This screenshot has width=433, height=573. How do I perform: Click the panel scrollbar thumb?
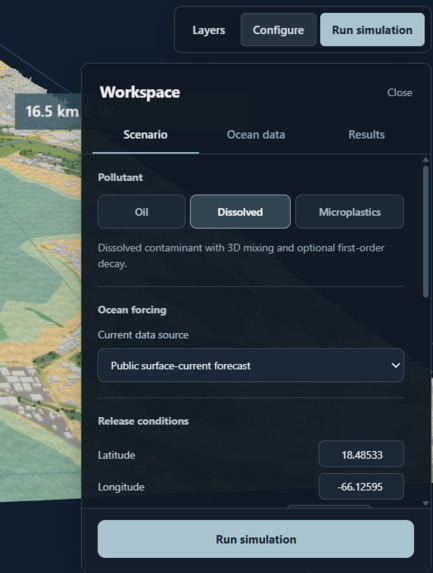tap(426, 232)
